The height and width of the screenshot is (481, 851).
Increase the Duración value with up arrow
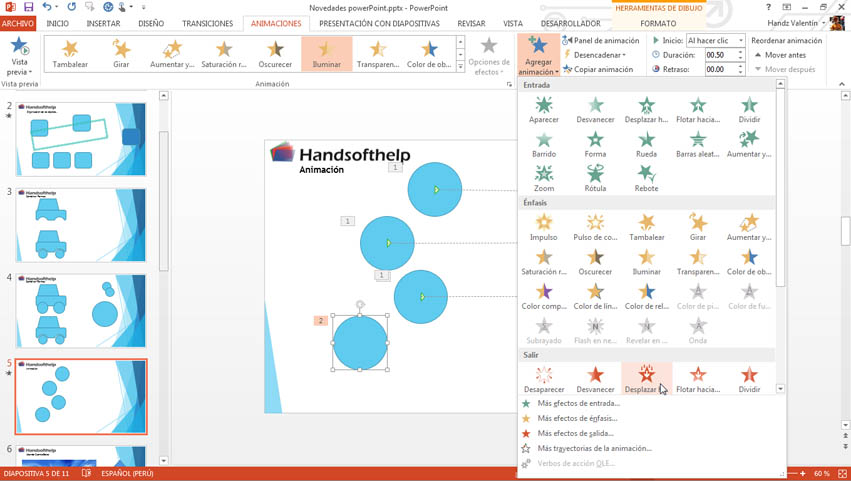741,52
